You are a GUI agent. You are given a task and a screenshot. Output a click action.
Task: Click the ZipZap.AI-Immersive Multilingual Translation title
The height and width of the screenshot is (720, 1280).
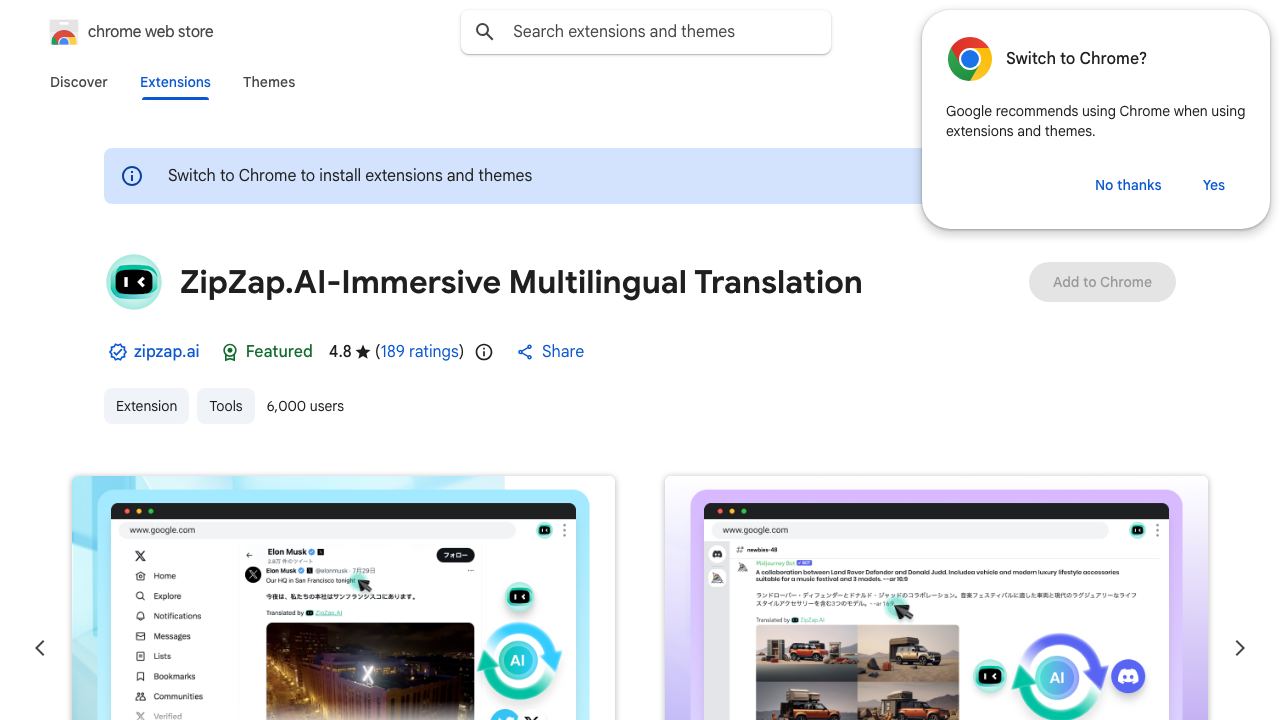click(521, 282)
